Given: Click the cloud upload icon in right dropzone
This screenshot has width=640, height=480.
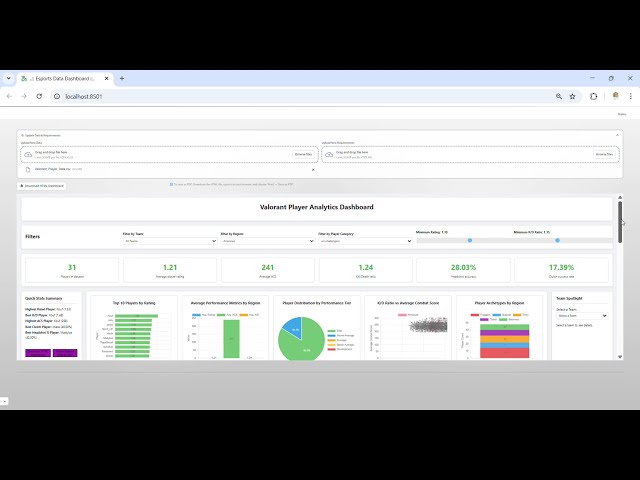Looking at the screenshot, I should [x=329, y=155].
